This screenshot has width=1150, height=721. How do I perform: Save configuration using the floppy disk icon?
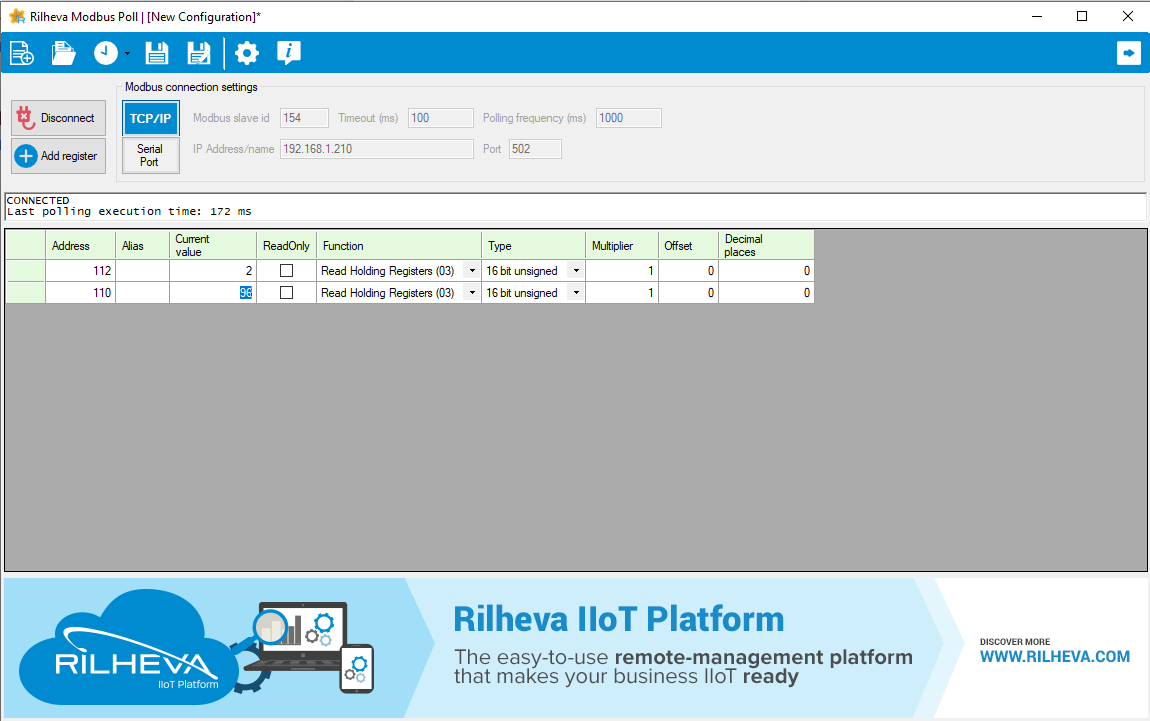pos(157,53)
